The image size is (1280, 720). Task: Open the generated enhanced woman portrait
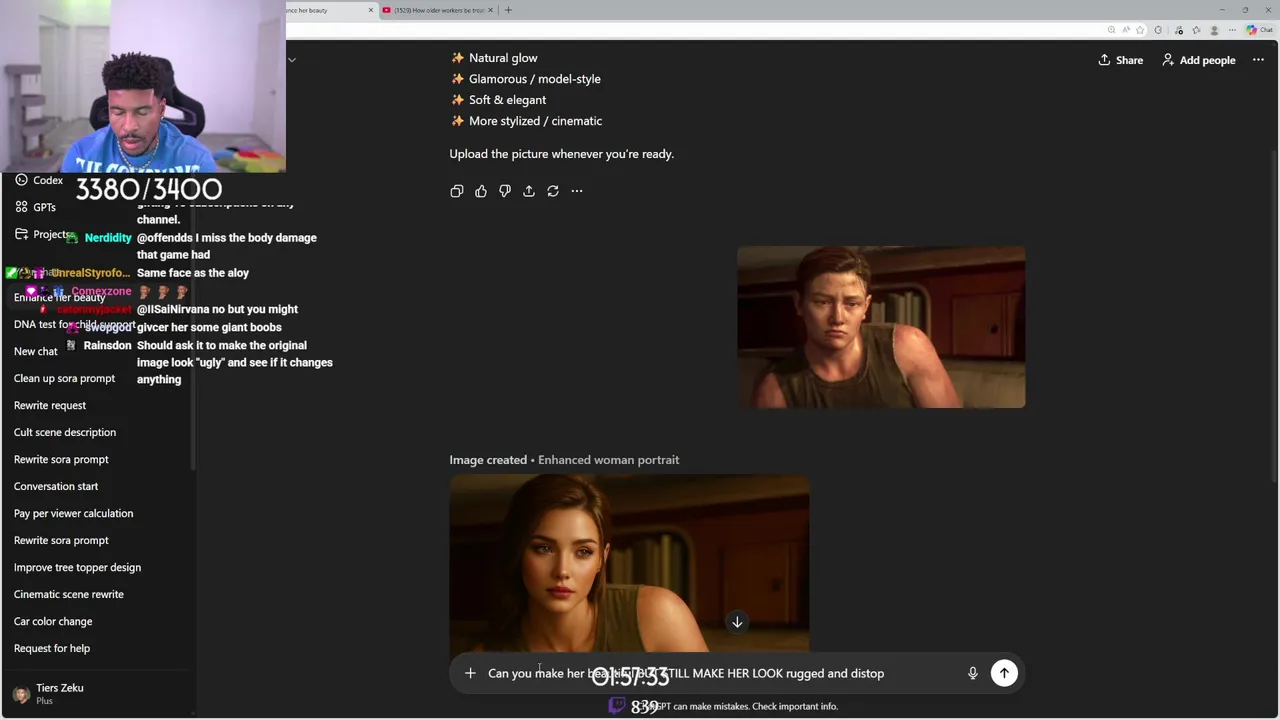point(629,563)
